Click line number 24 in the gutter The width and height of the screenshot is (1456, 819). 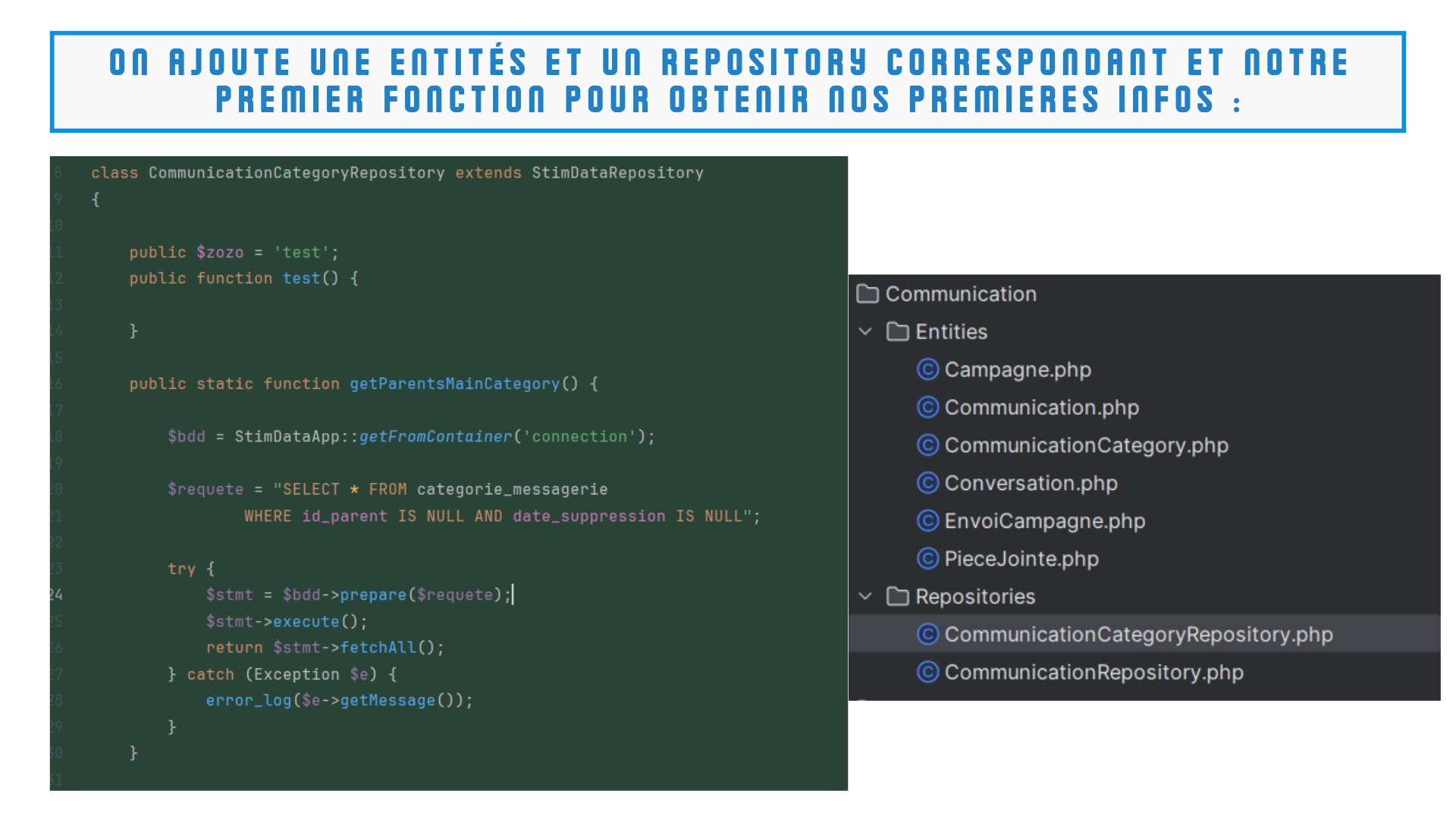tap(57, 595)
